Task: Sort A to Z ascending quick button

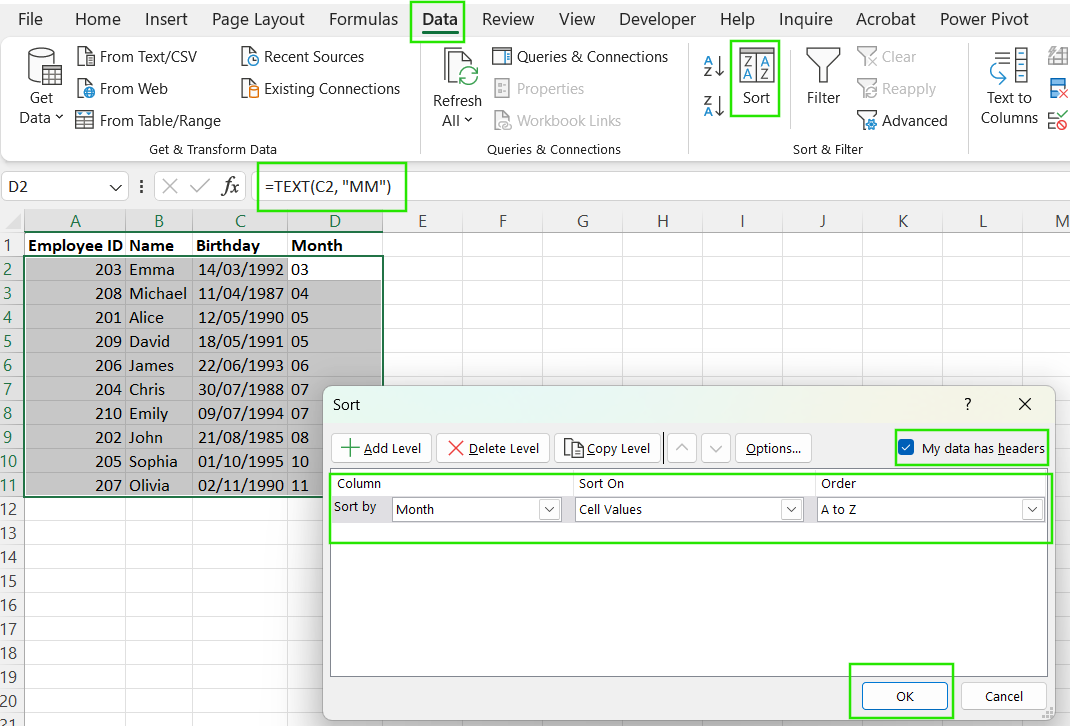Action: (x=714, y=67)
